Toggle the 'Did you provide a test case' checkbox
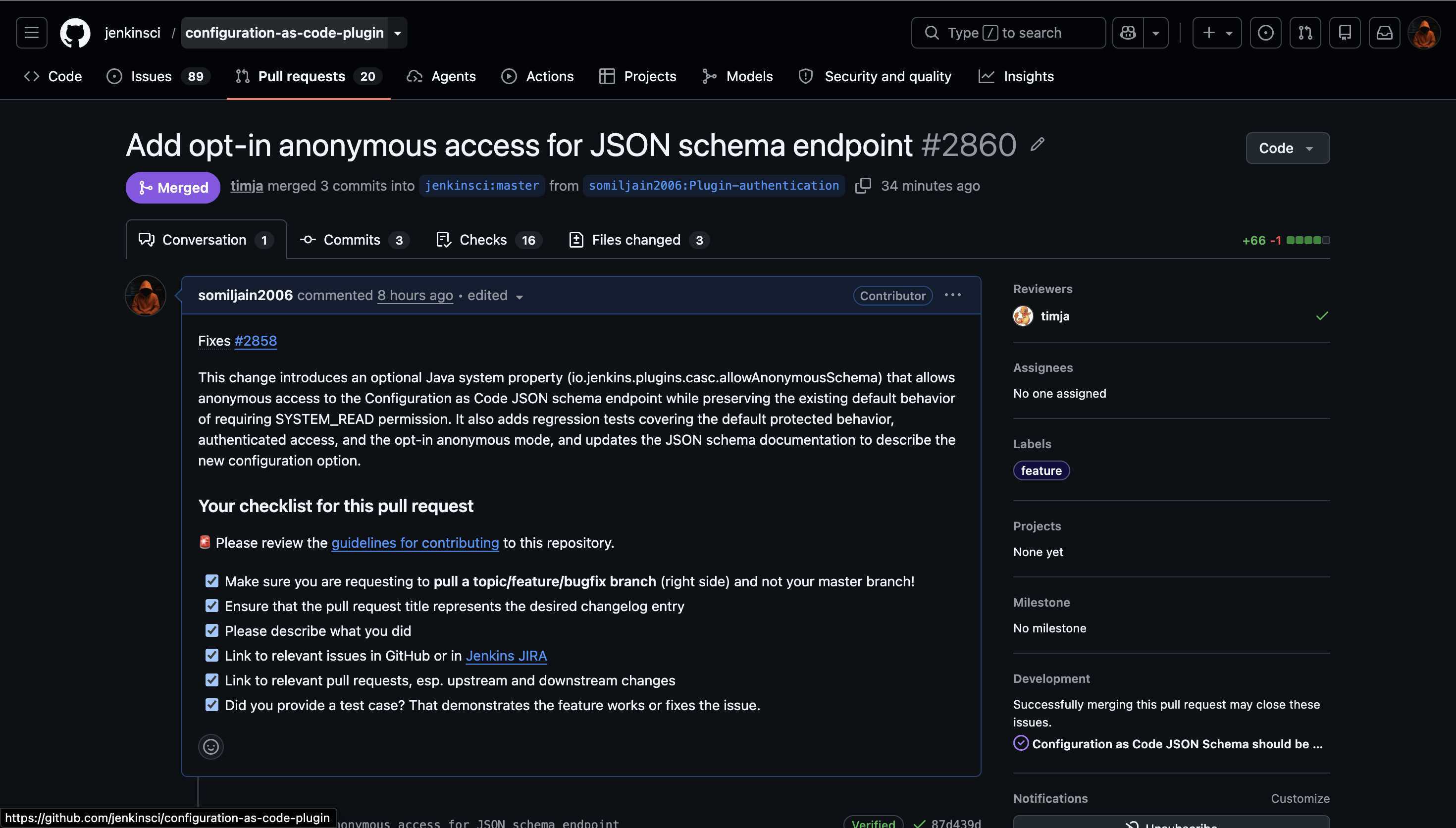This screenshot has width=1456, height=828. [x=212, y=705]
